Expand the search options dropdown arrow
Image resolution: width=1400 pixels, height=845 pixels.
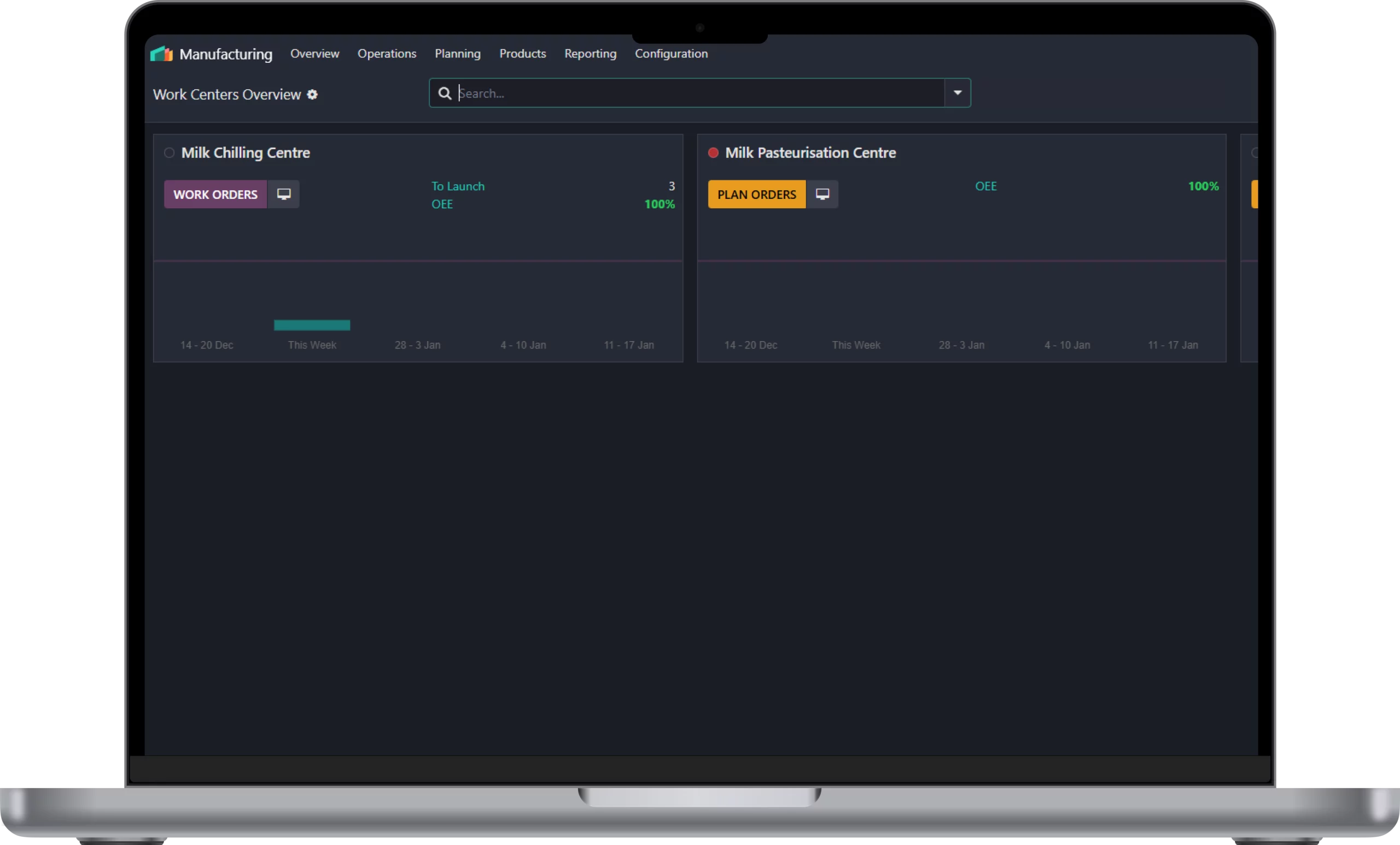[958, 93]
